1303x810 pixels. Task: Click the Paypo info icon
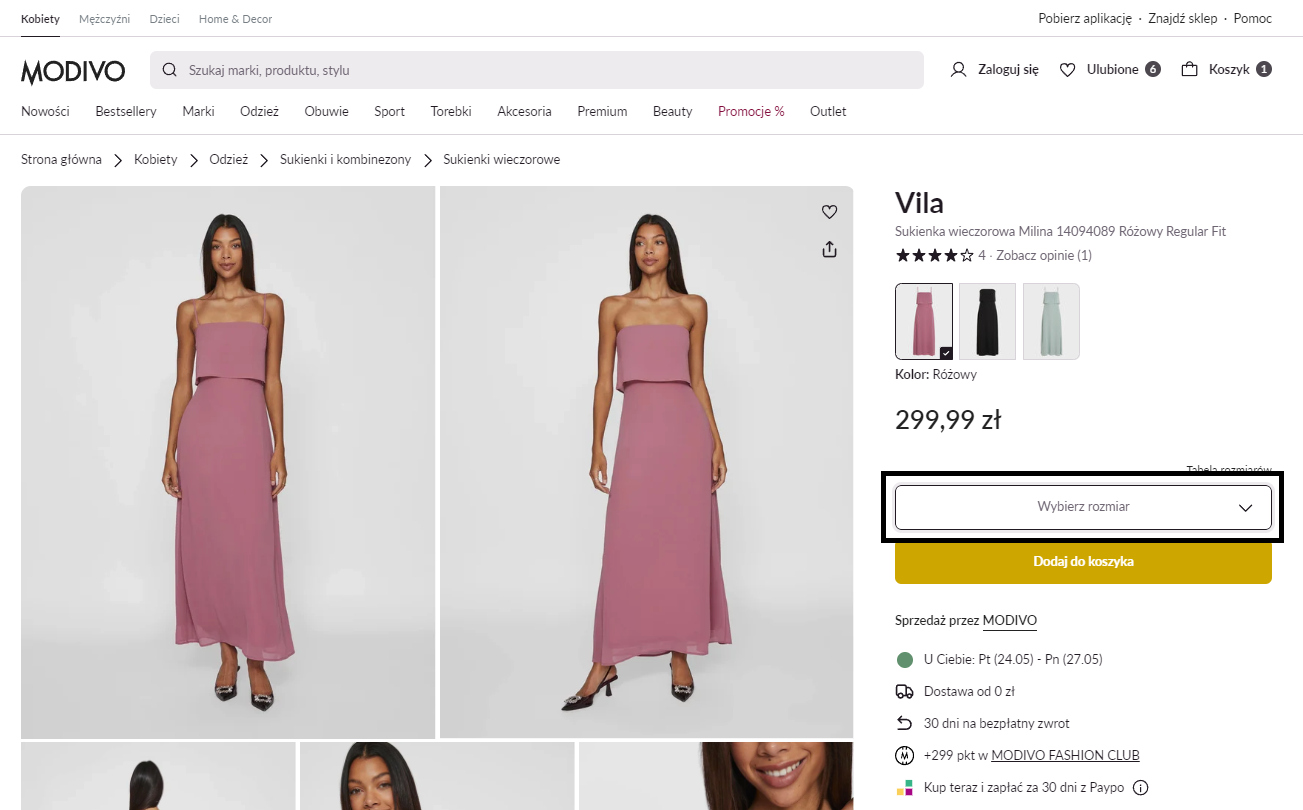click(1139, 788)
